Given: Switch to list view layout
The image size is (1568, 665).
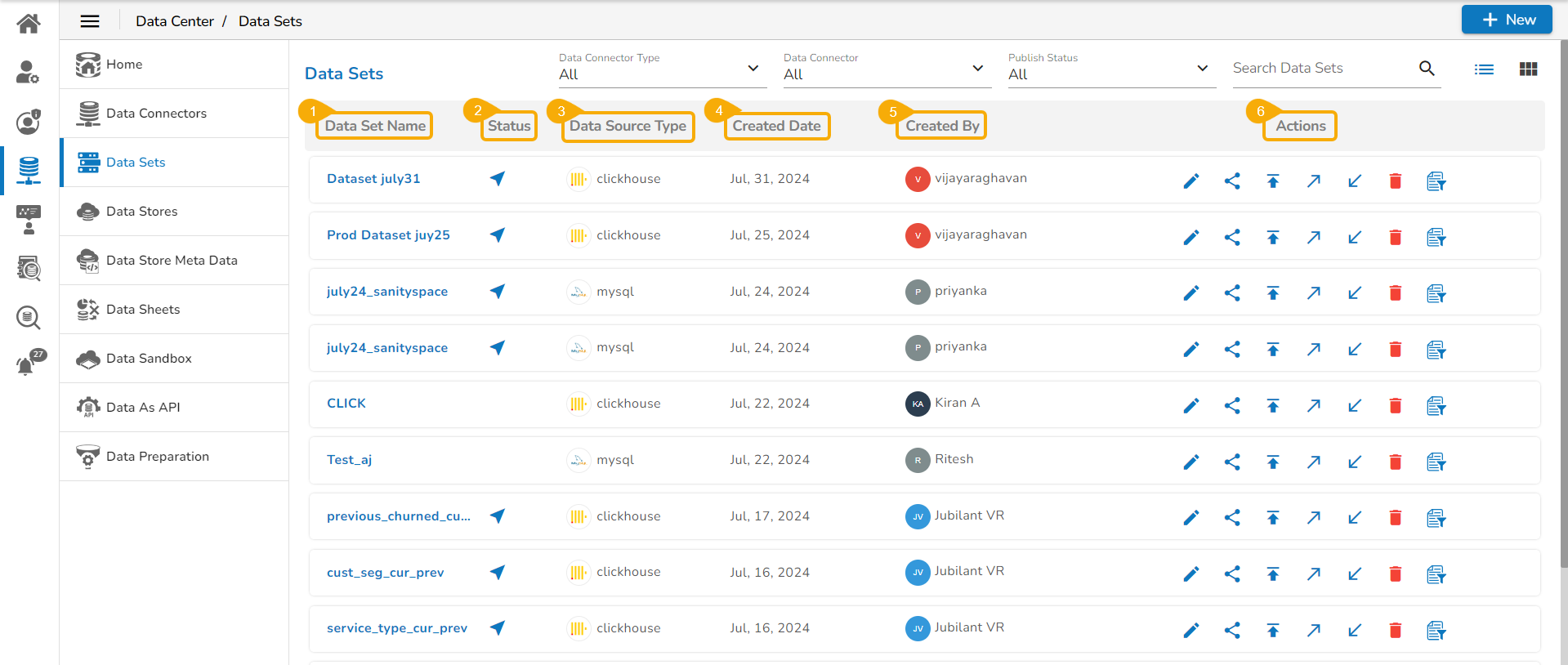Looking at the screenshot, I should (x=1484, y=69).
